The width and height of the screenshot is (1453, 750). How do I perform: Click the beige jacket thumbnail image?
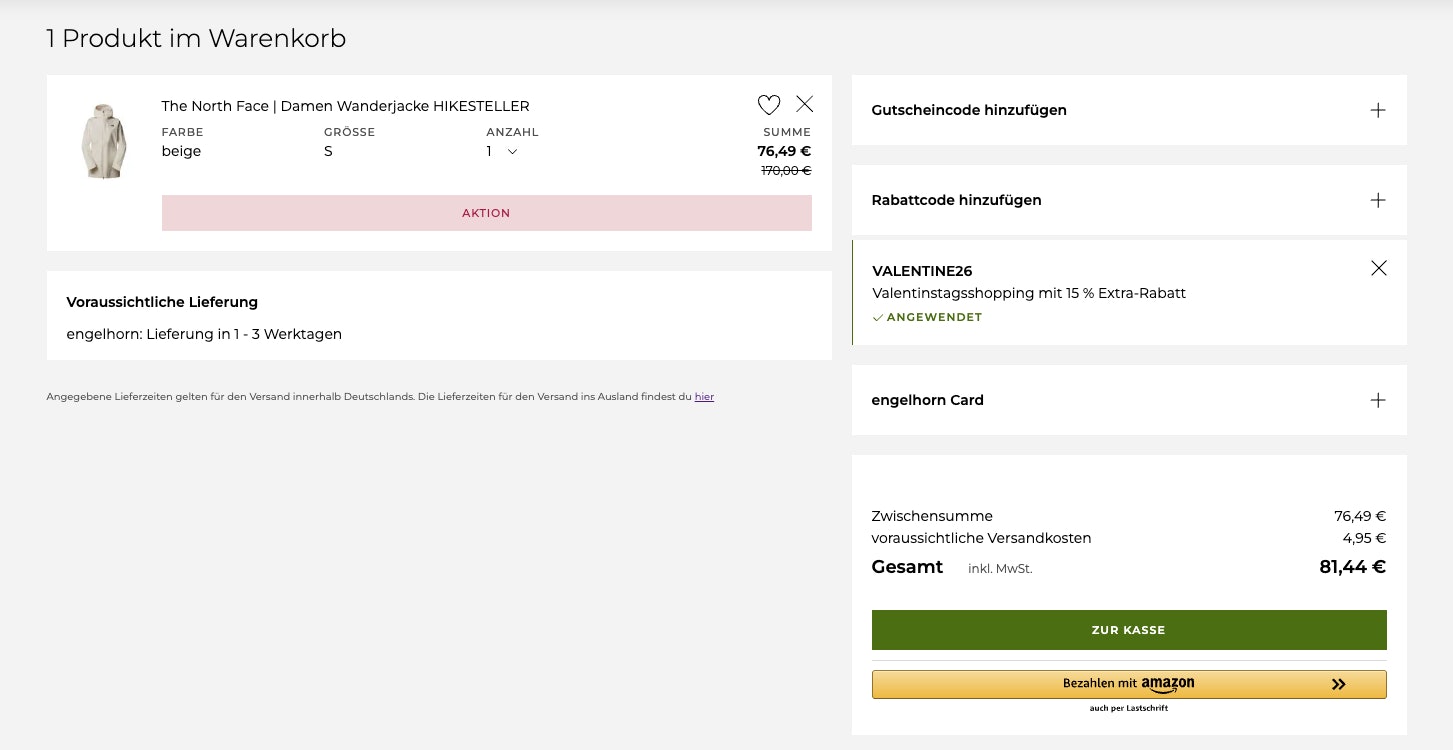click(104, 142)
